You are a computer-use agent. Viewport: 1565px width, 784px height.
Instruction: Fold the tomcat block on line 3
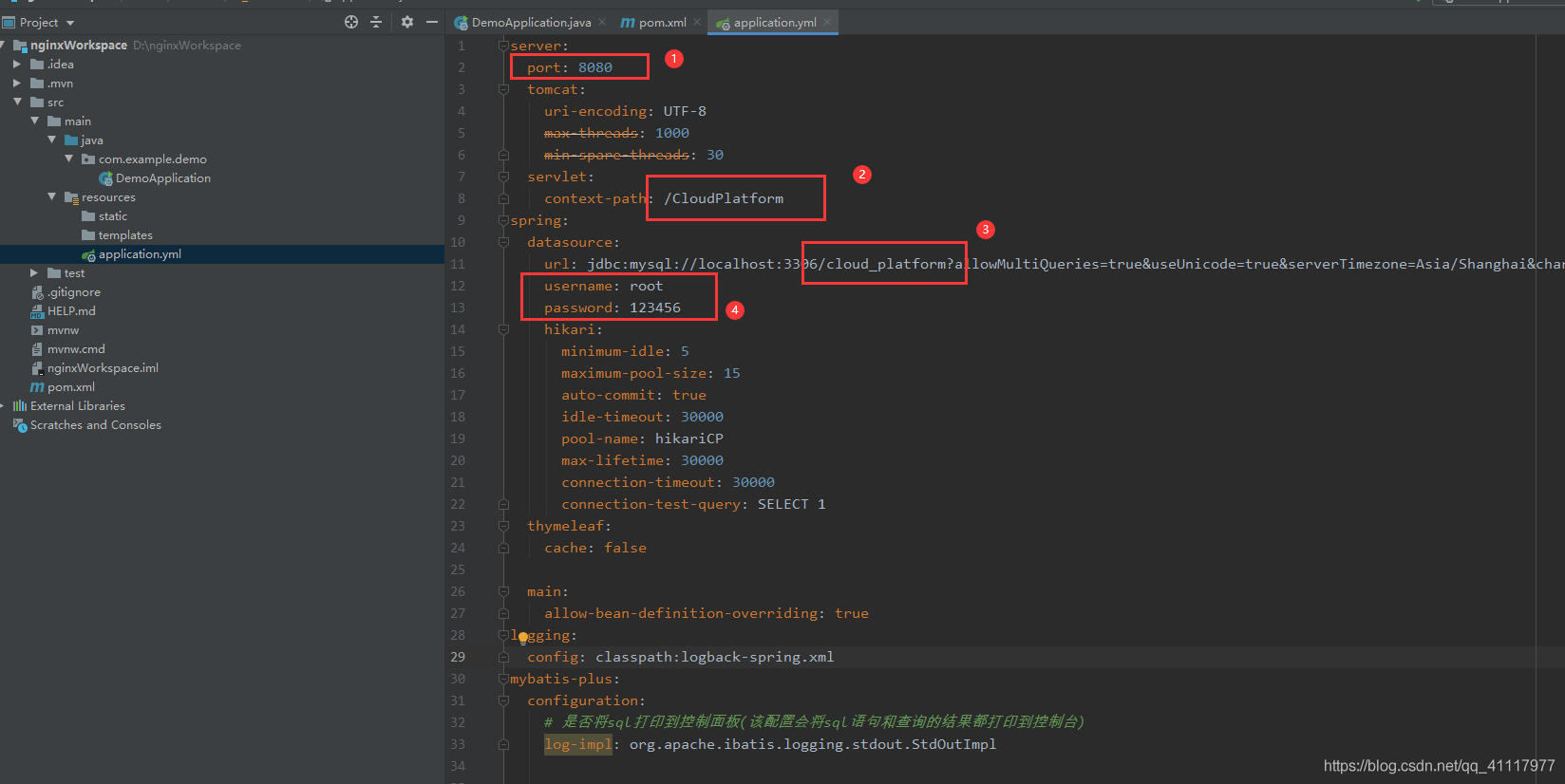point(503,89)
